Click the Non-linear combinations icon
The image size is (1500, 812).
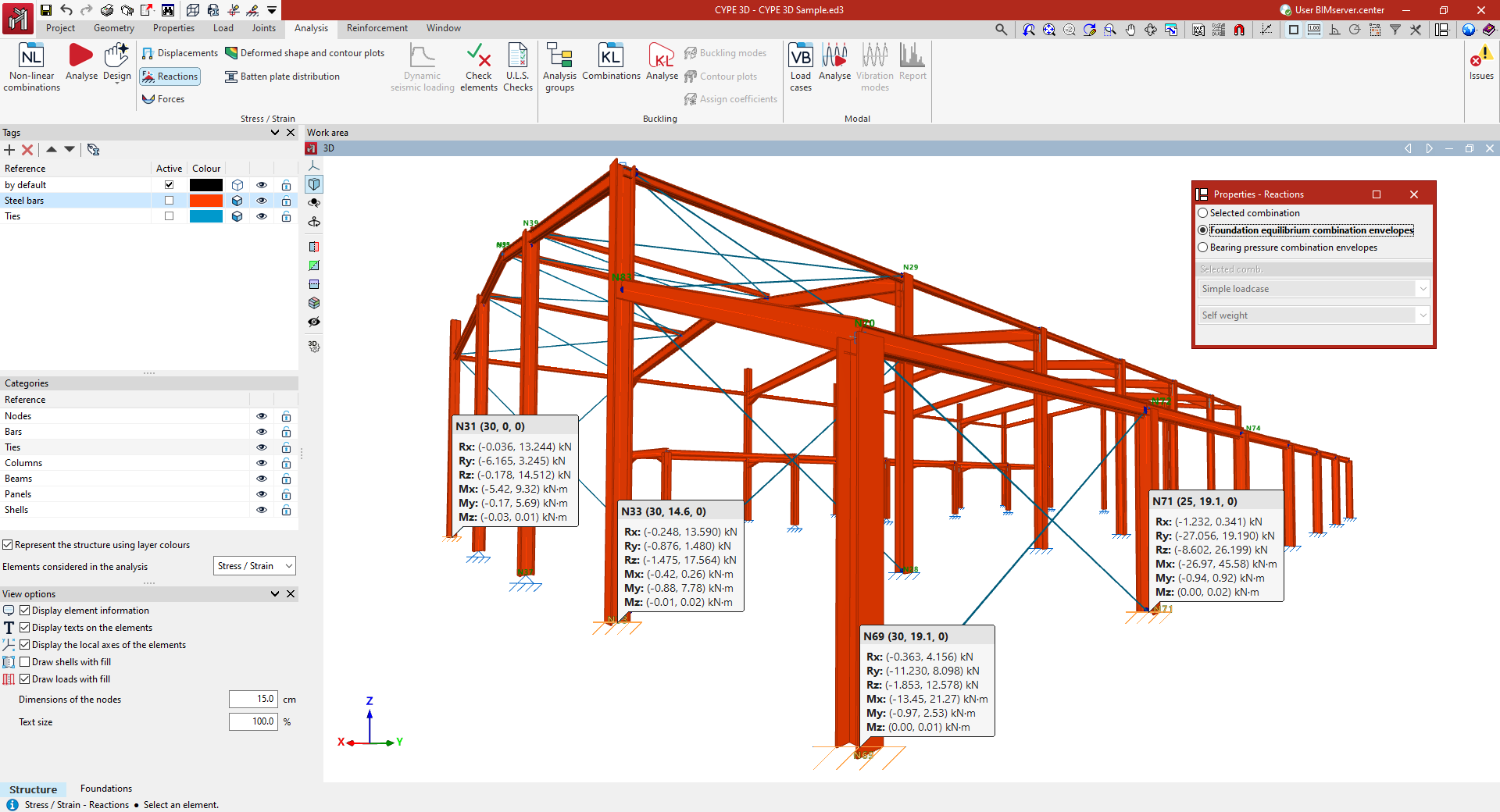click(31, 57)
